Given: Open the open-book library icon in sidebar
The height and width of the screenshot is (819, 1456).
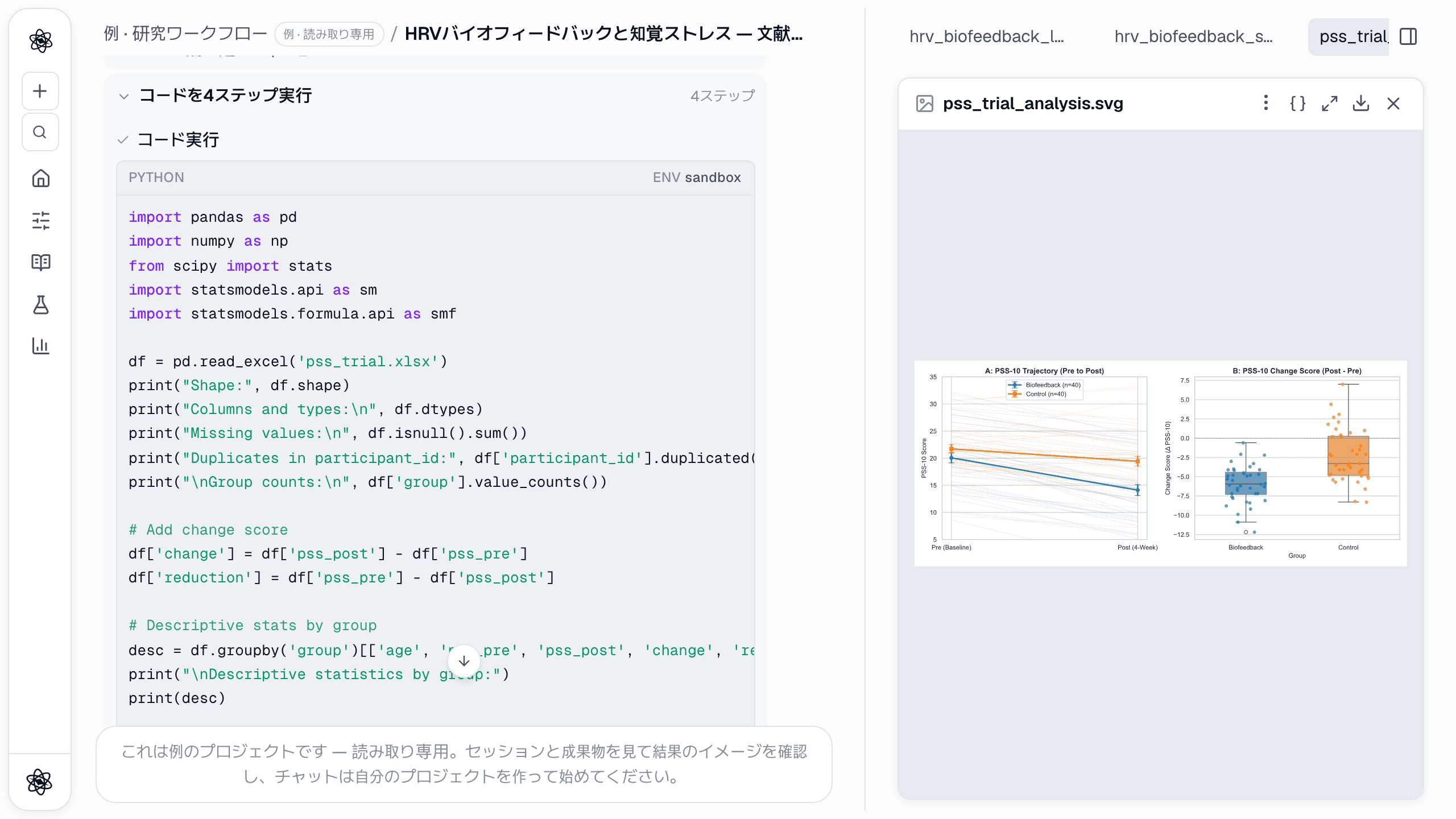Looking at the screenshot, I should point(40,262).
